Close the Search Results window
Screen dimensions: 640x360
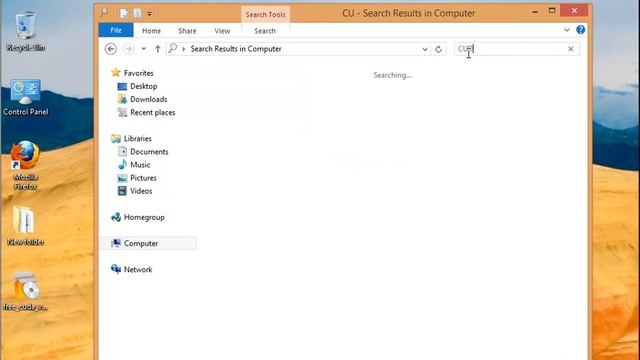tap(574, 11)
